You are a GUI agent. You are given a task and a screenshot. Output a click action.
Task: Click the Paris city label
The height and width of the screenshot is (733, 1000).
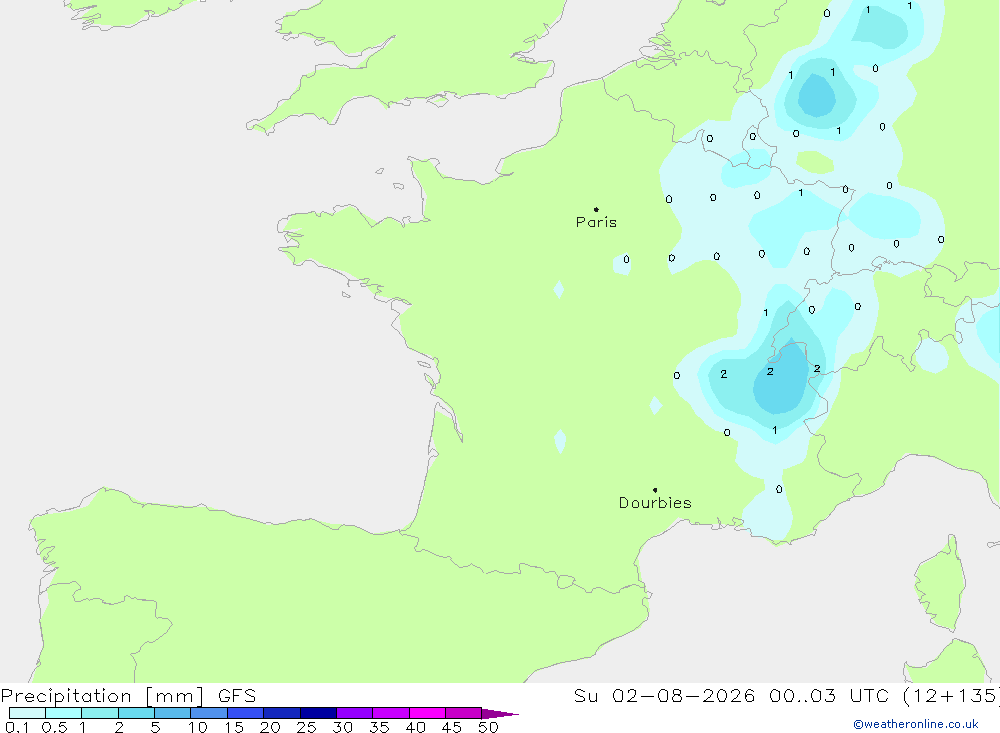[x=596, y=222]
